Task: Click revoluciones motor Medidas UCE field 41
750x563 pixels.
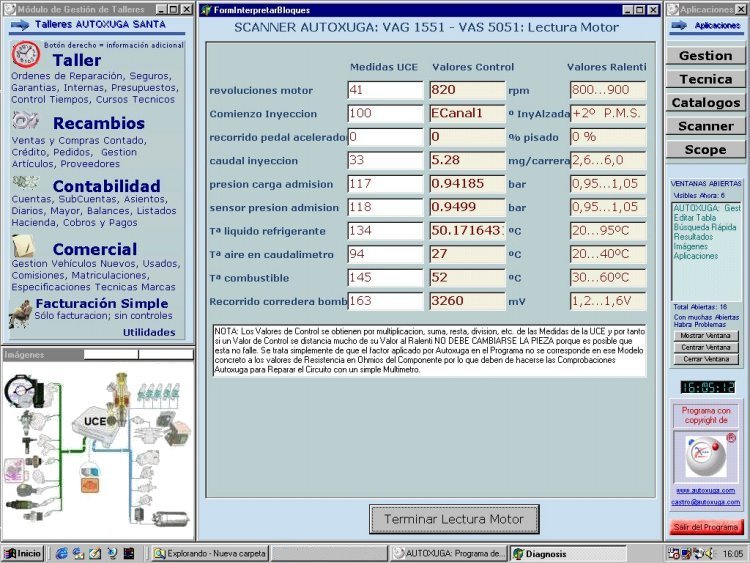Action: pos(385,90)
